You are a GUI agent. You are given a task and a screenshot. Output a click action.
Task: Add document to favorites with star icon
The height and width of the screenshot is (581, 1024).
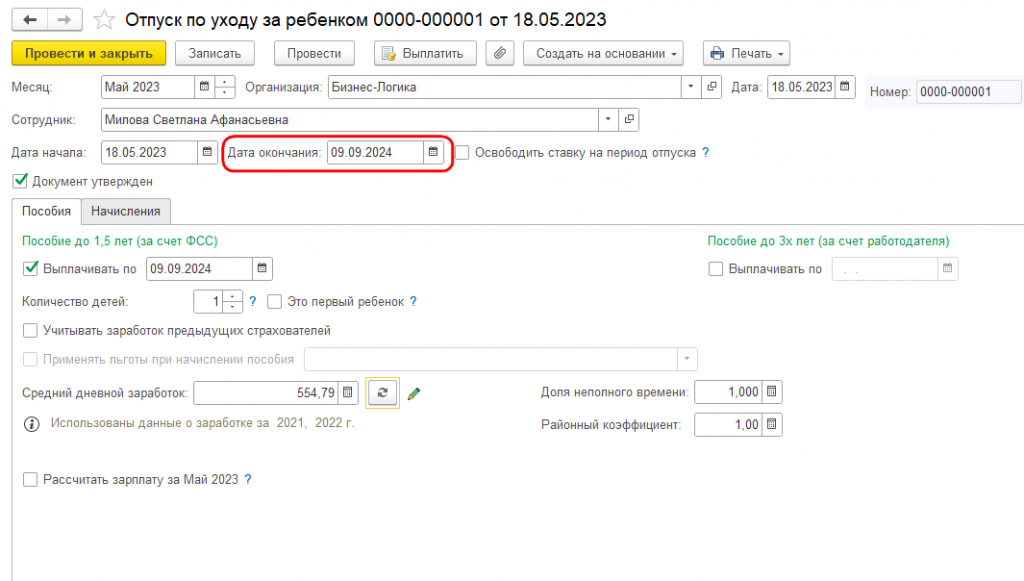pos(104,20)
